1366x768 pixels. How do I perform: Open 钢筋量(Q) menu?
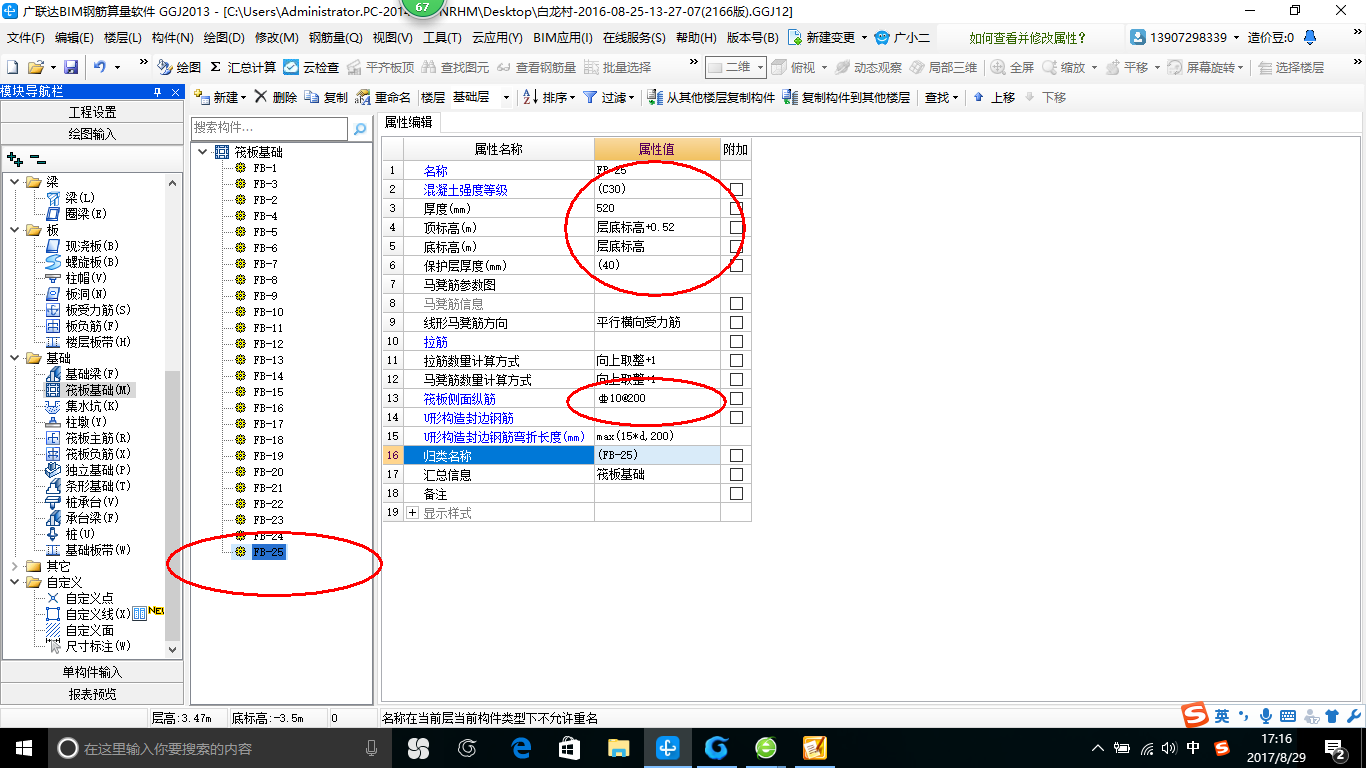(335, 38)
